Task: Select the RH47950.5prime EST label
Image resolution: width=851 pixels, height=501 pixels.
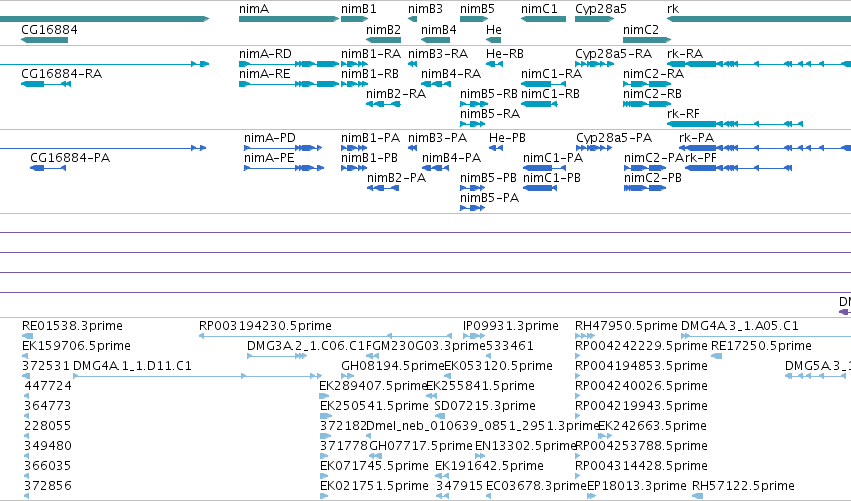Action: click(x=626, y=326)
